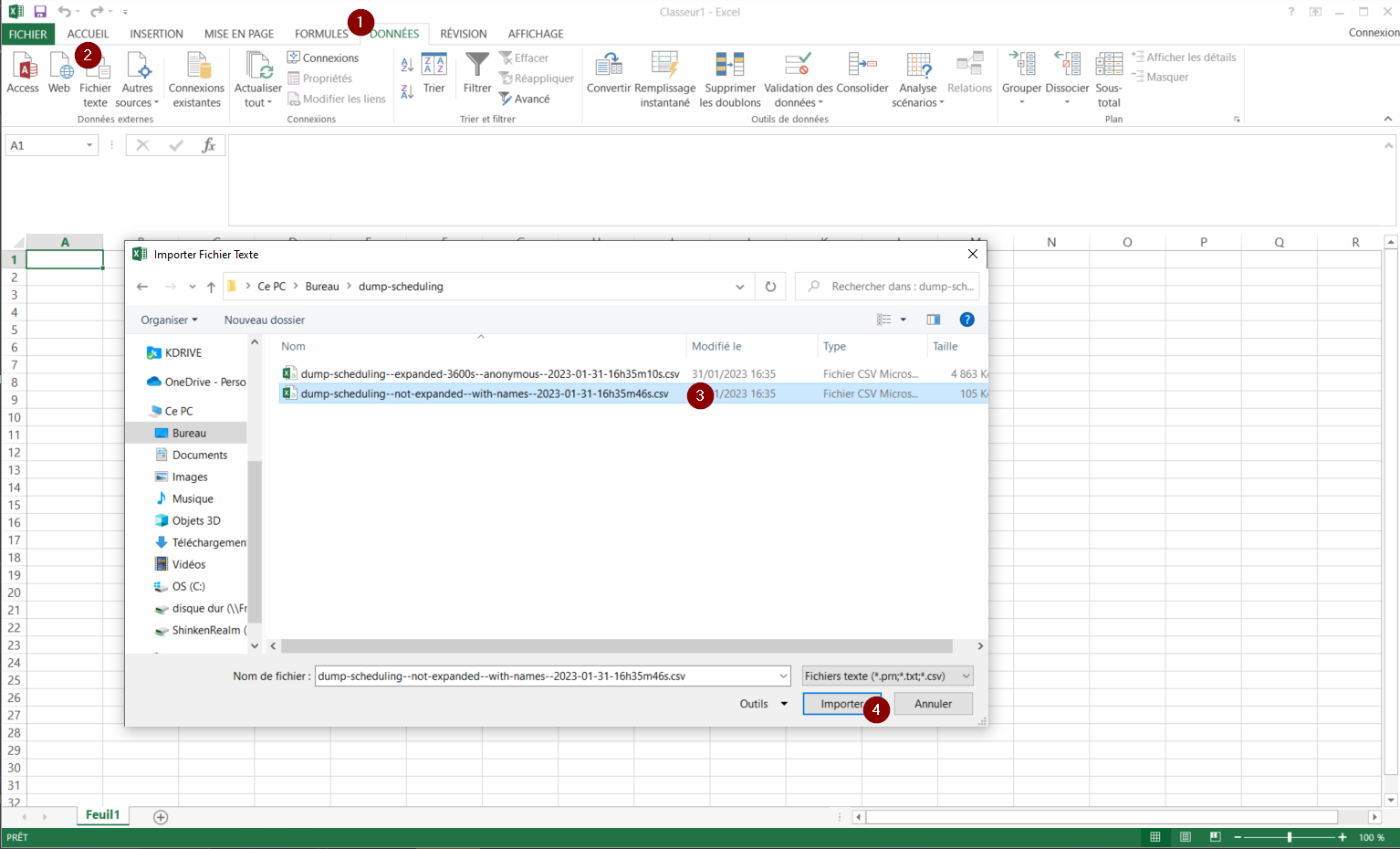Click the zoom slider handle
Viewport: 1400px width, 849px height.
coord(1289,837)
